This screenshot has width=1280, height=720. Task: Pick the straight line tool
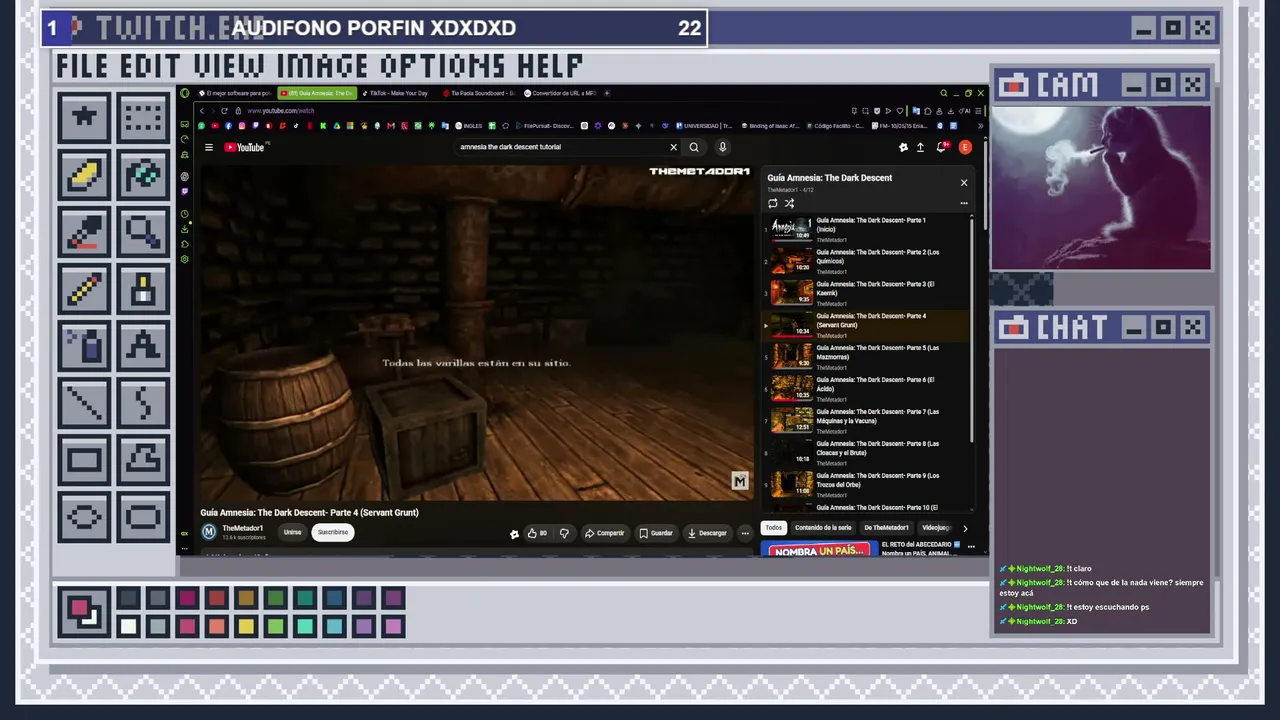(85, 405)
